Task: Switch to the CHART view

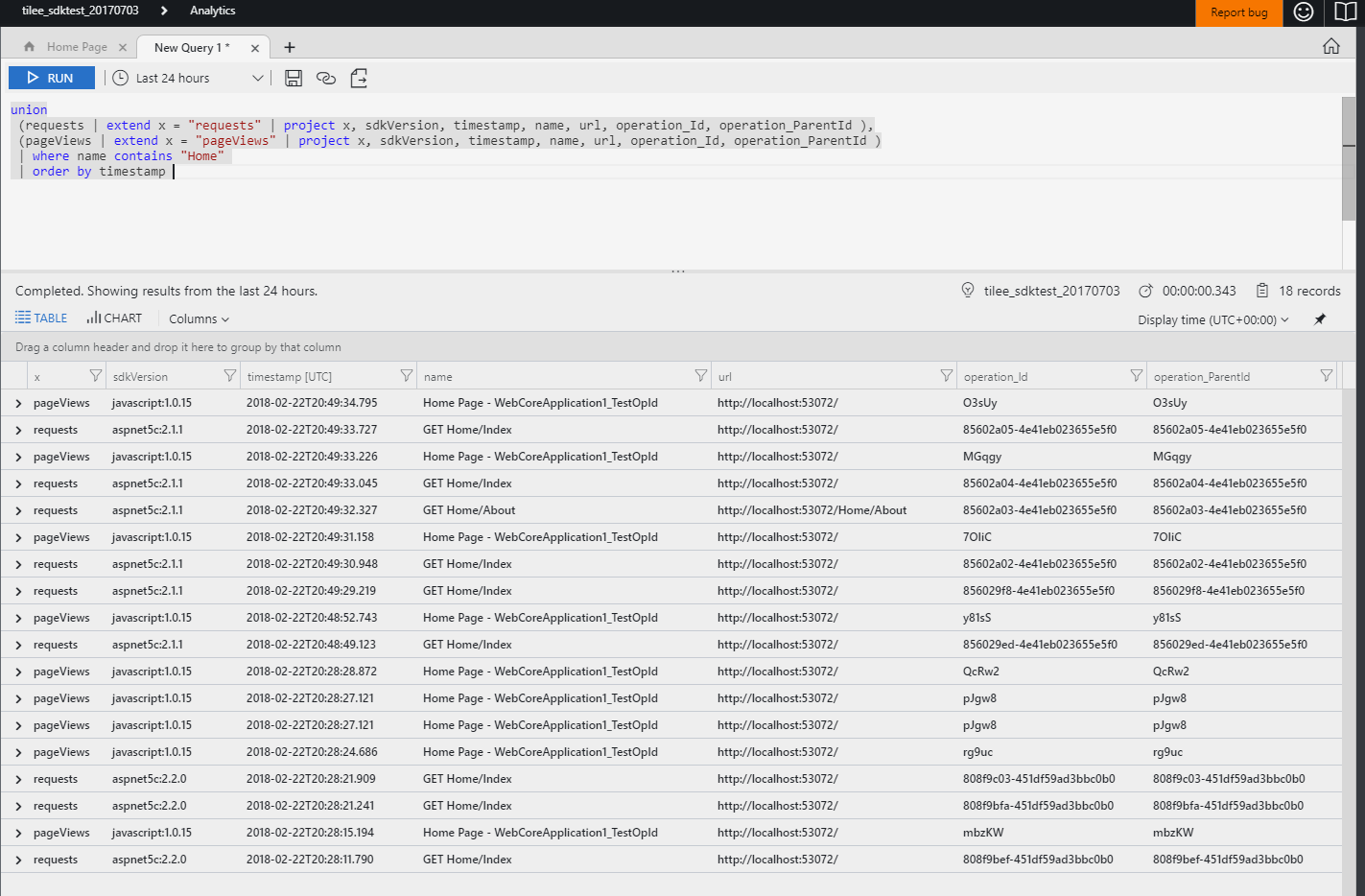Action: [114, 318]
